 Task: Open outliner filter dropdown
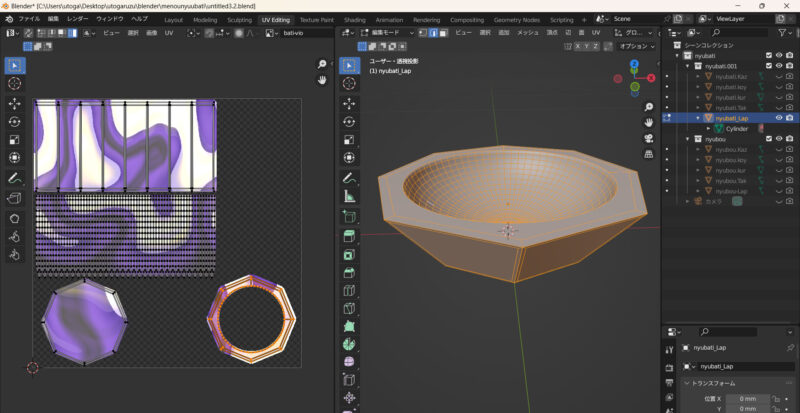click(x=785, y=33)
